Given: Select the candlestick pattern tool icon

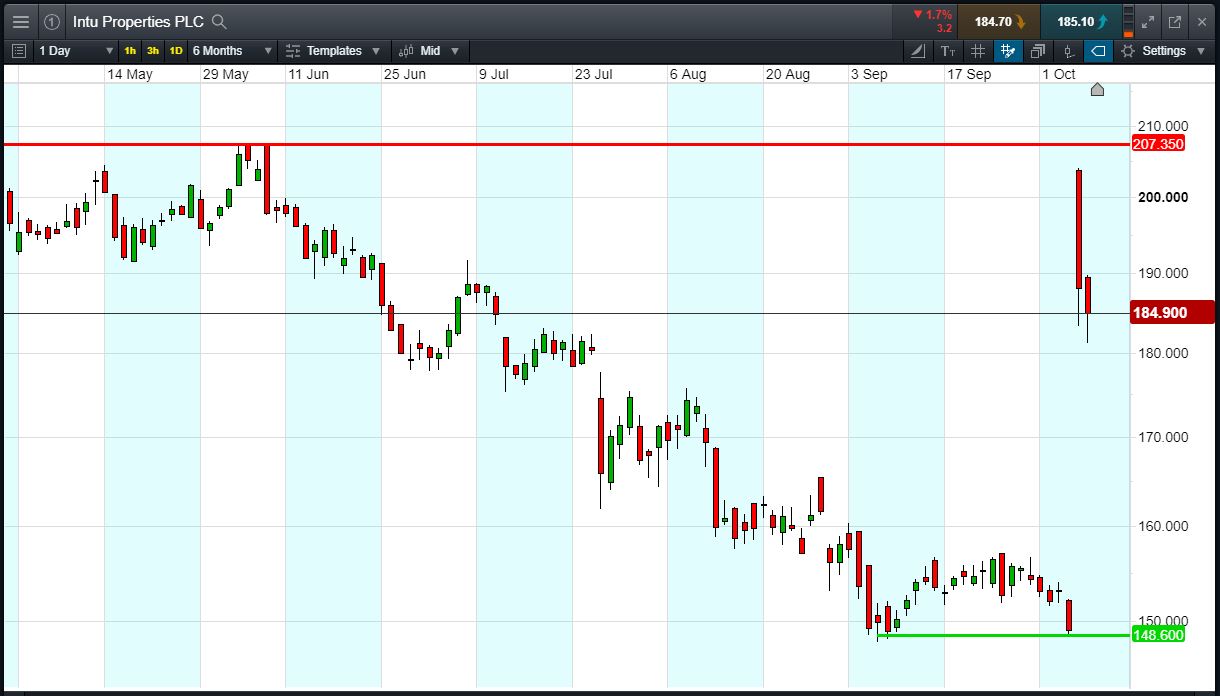Looking at the screenshot, I should click(x=1068, y=51).
